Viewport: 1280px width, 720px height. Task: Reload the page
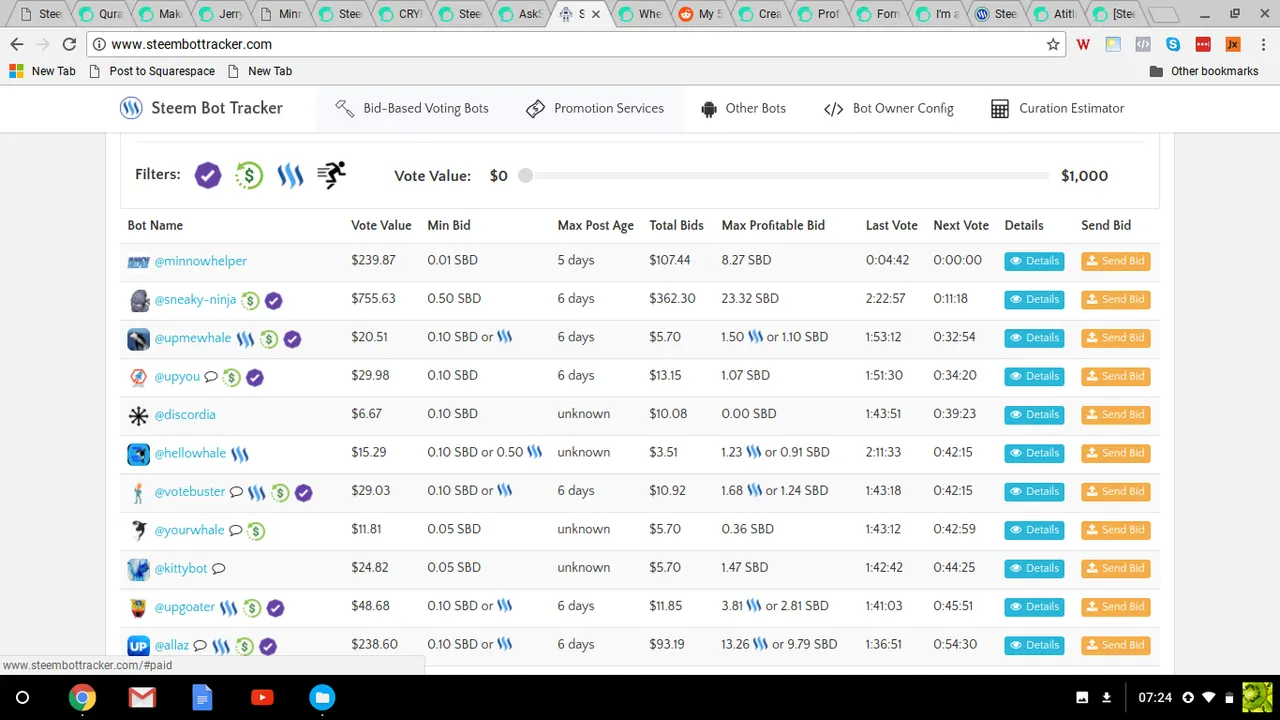(x=69, y=44)
